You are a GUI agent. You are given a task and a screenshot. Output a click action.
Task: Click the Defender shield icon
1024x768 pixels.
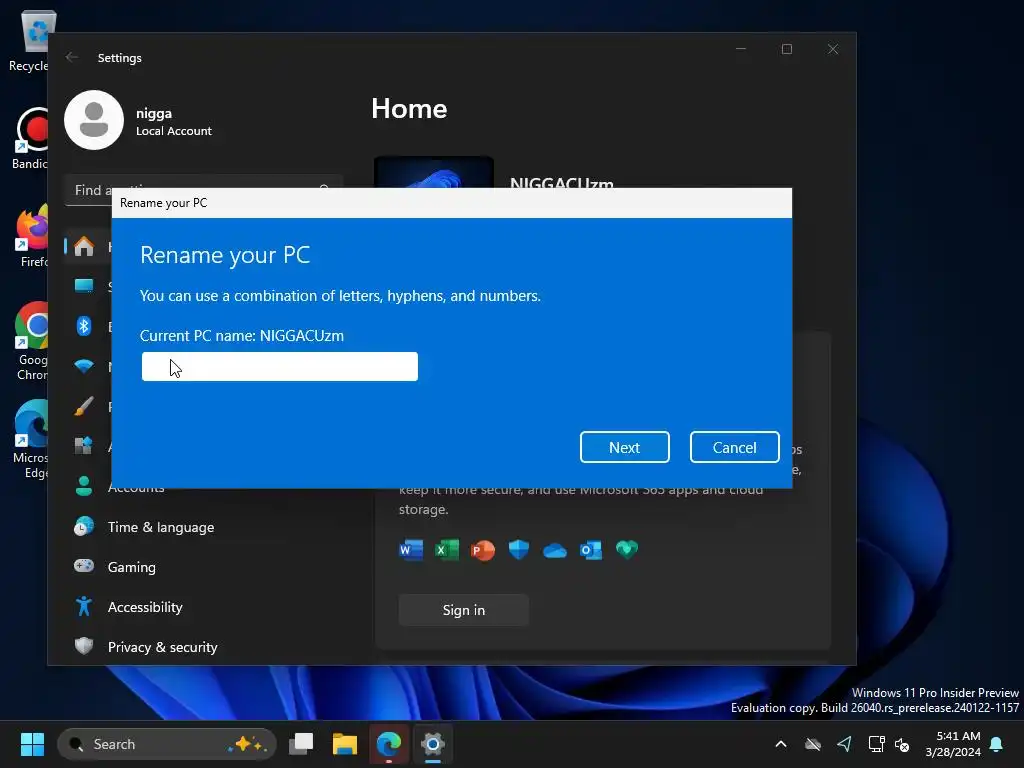pyautogui.click(x=519, y=550)
